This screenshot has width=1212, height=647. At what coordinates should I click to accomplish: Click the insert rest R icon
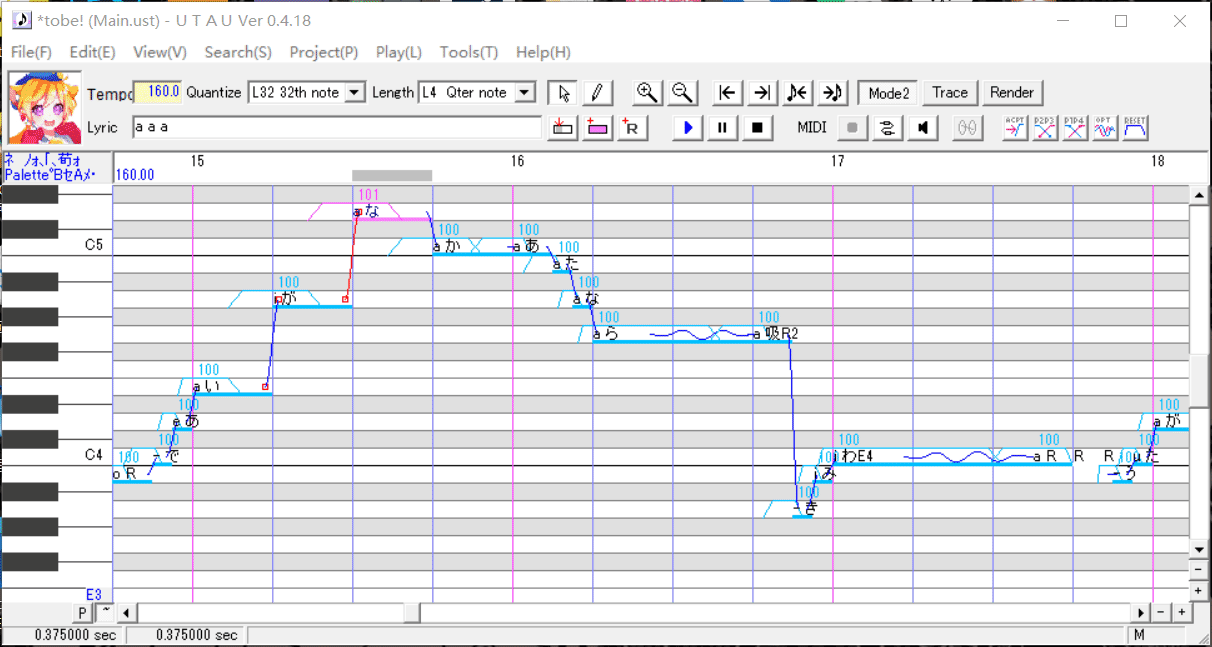pyautogui.click(x=633, y=127)
